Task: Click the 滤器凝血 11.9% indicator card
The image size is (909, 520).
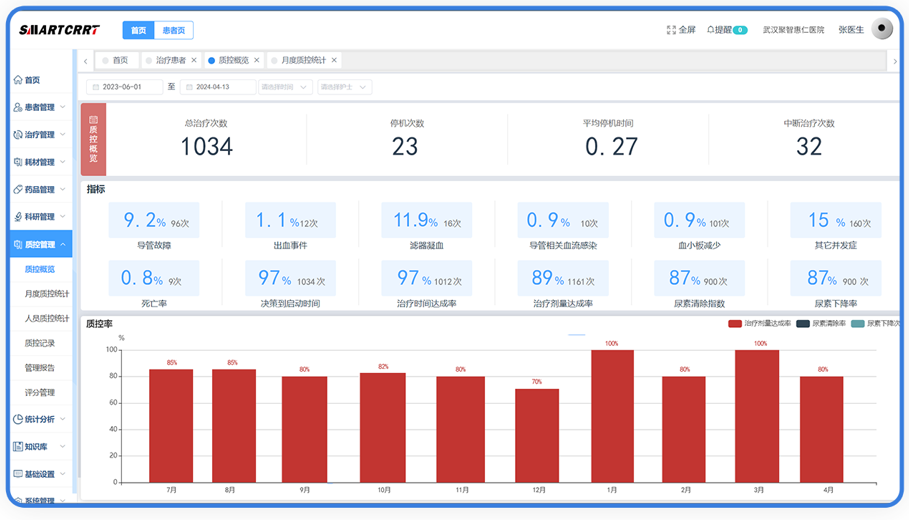Action: [x=427, y=220]
